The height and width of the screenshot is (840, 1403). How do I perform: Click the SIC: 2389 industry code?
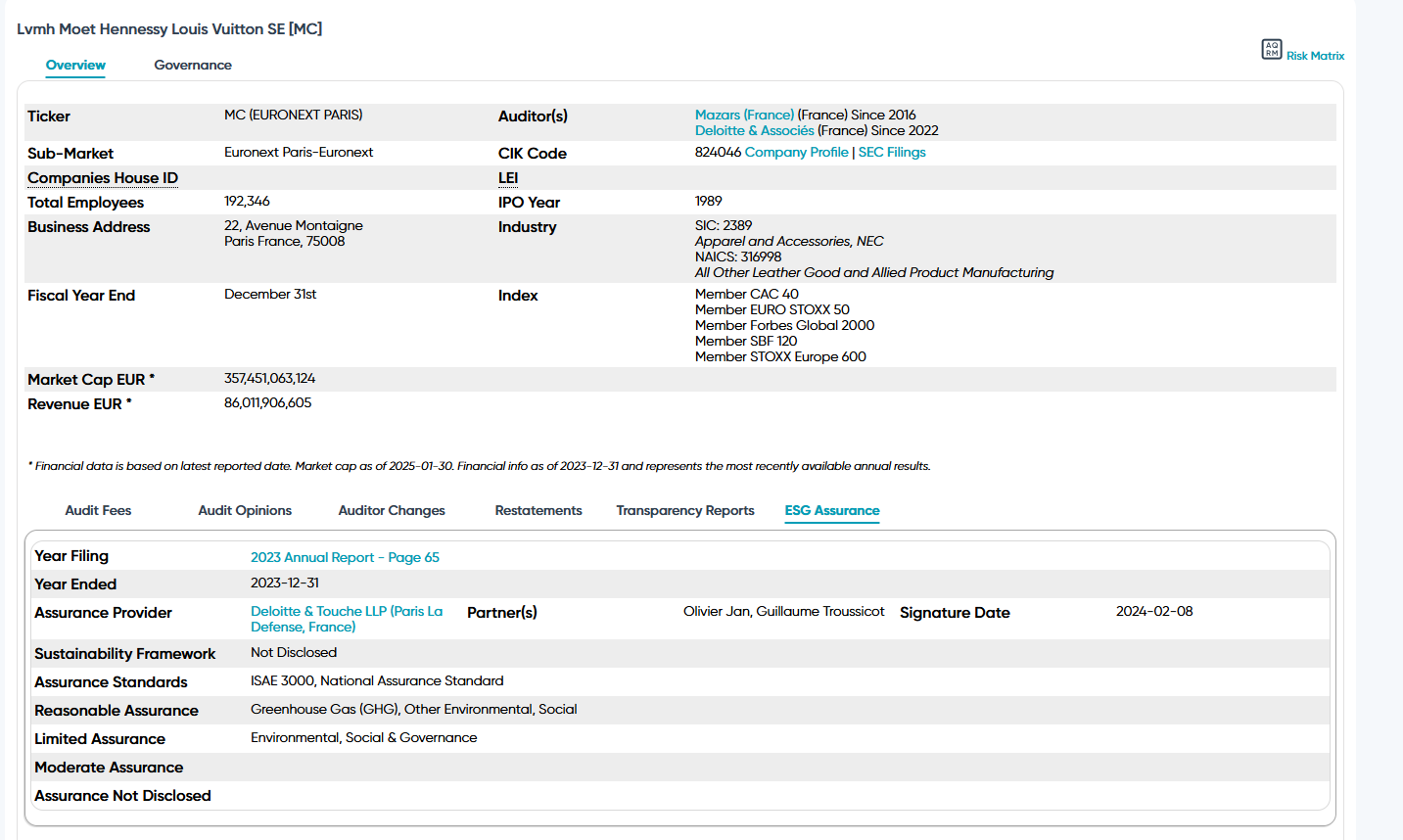pyautogui.click(x=724, y=225)
